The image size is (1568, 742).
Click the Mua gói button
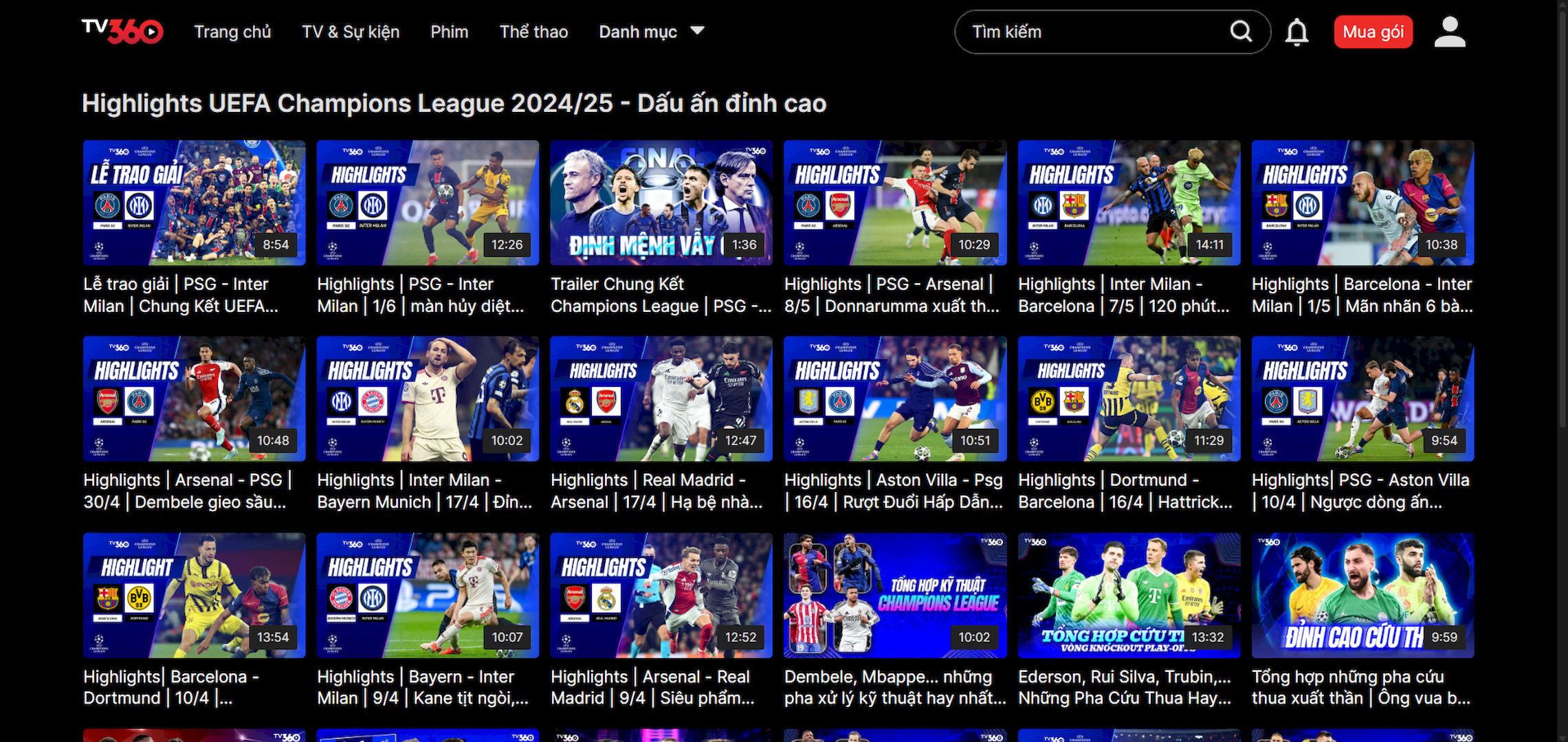pos(1373,32)
